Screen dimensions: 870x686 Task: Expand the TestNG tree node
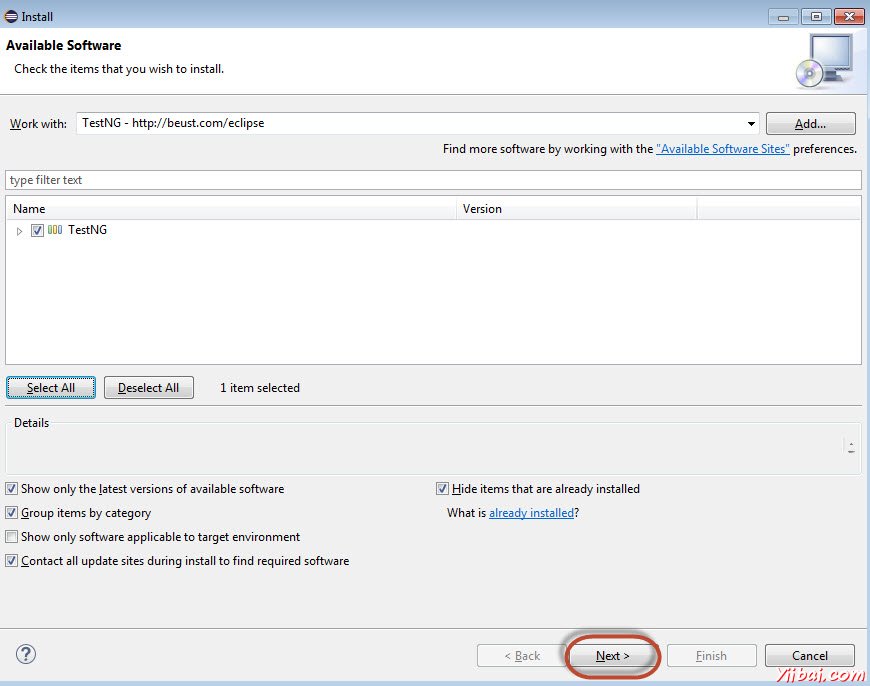coord(18,230)
